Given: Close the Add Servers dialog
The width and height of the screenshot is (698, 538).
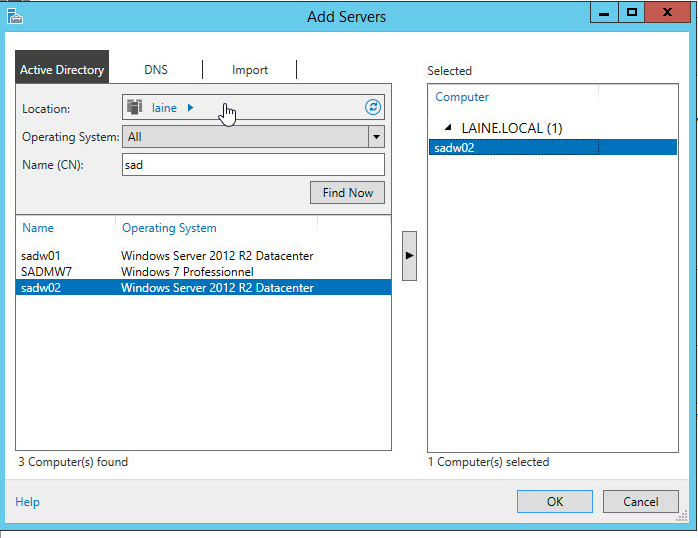Looking at the screenshot, I should click(667, 12).
